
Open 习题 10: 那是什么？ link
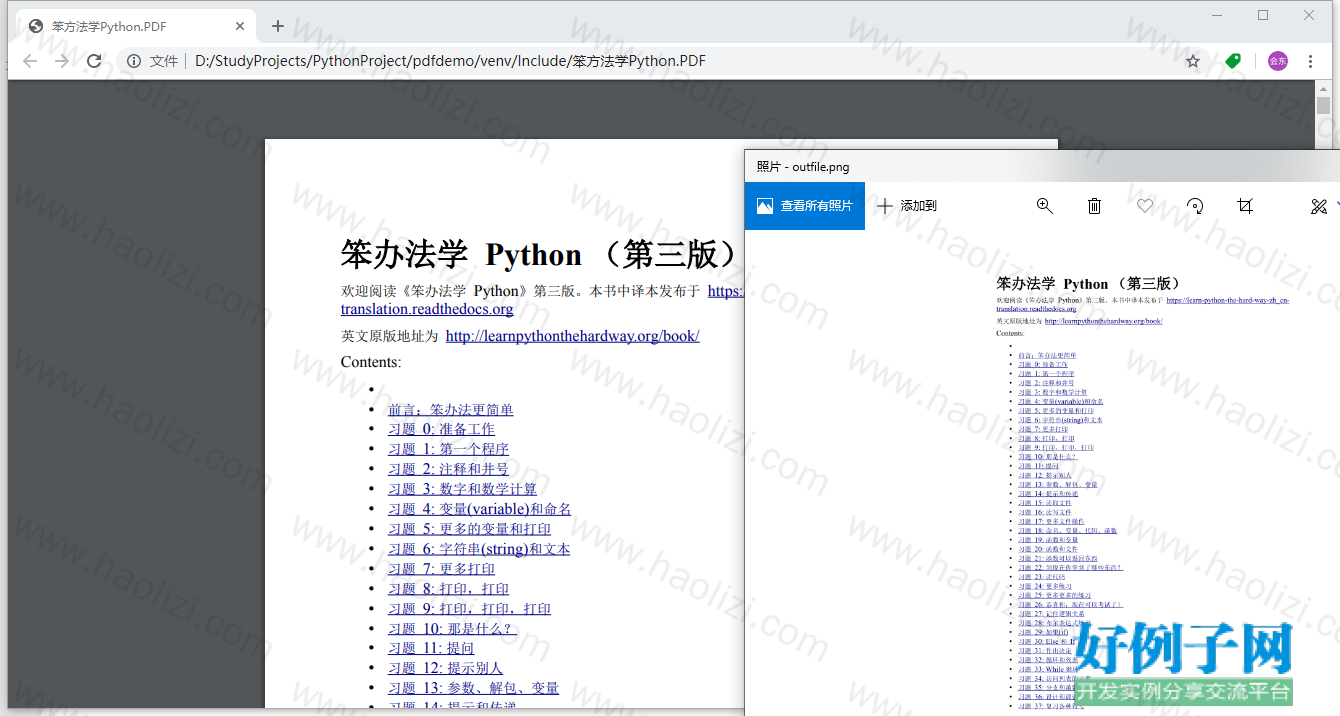pyautogui.click(x=452, y=629)
